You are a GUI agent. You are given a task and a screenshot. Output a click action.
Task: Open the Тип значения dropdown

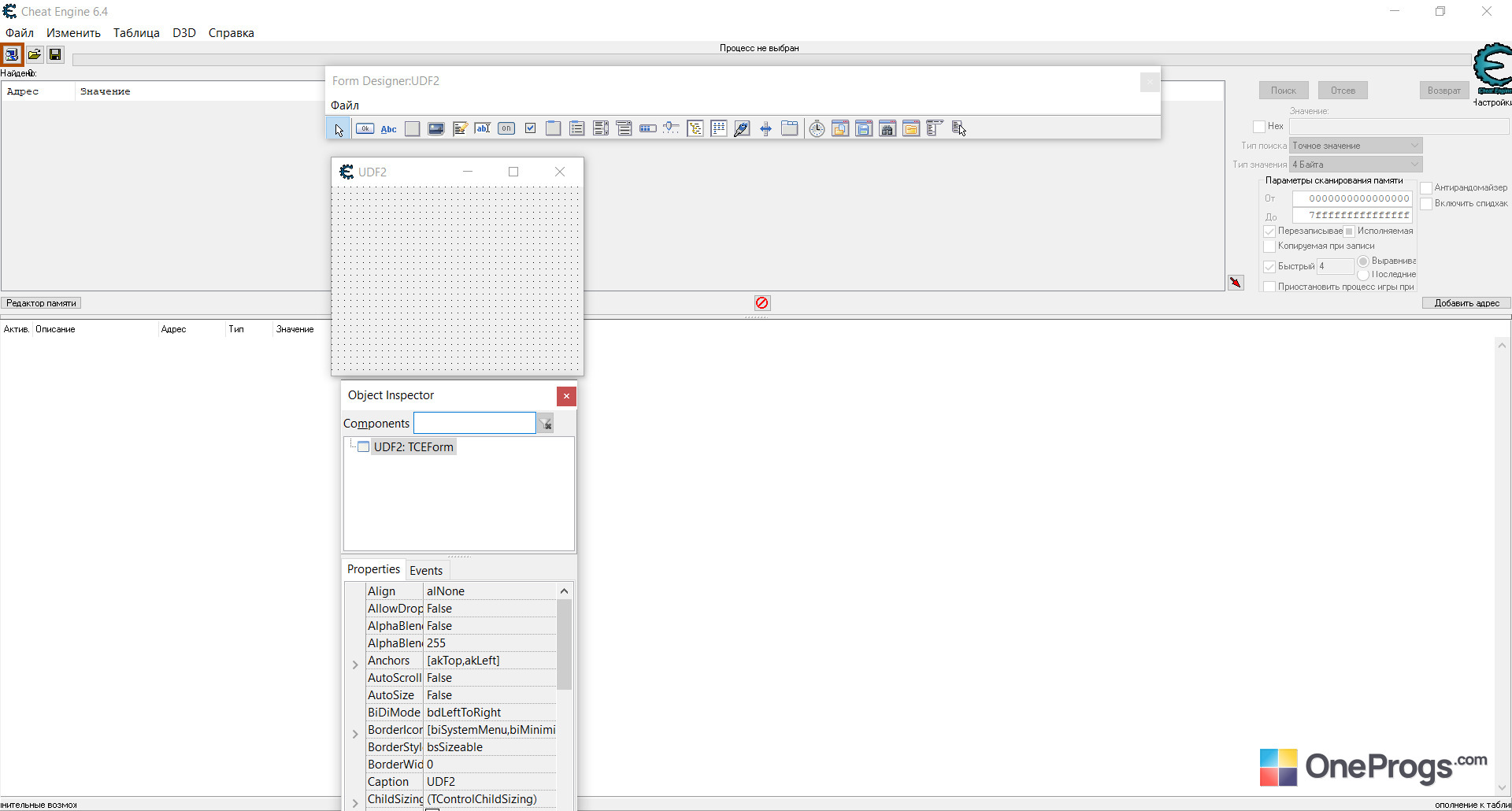(1356, 165)
